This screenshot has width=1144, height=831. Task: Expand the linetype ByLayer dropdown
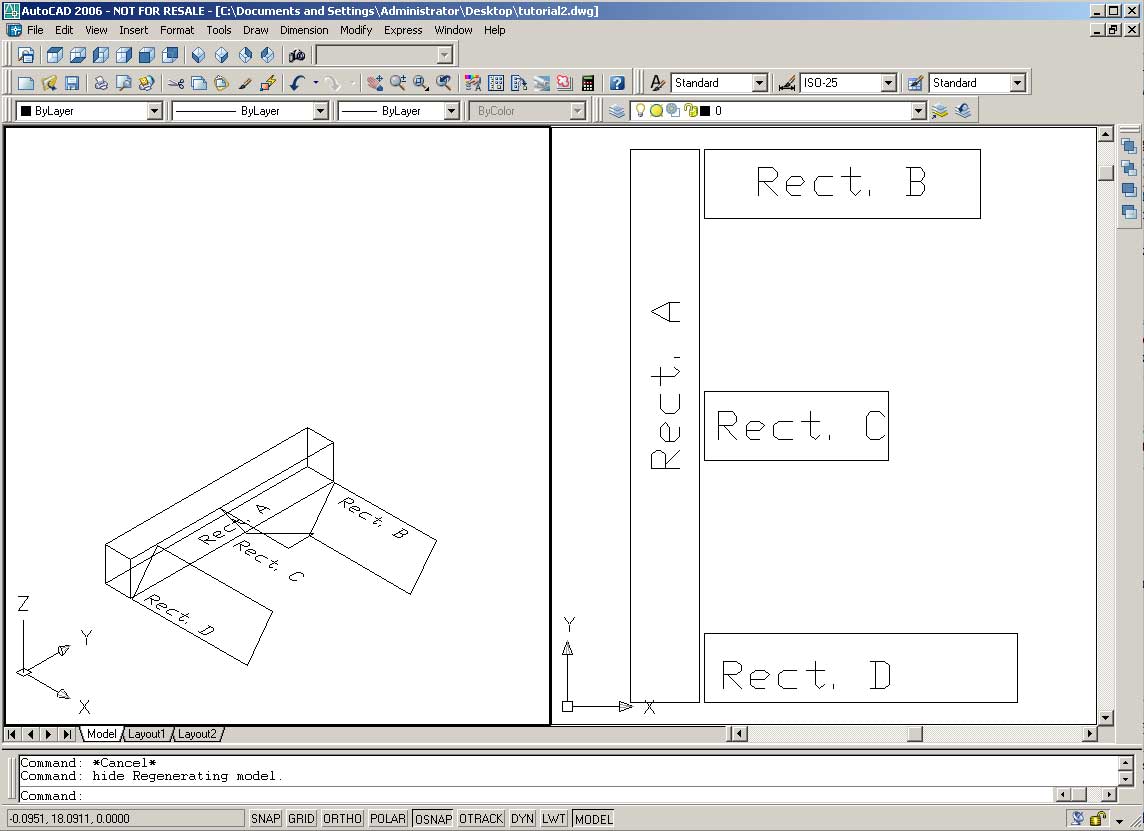320,111
